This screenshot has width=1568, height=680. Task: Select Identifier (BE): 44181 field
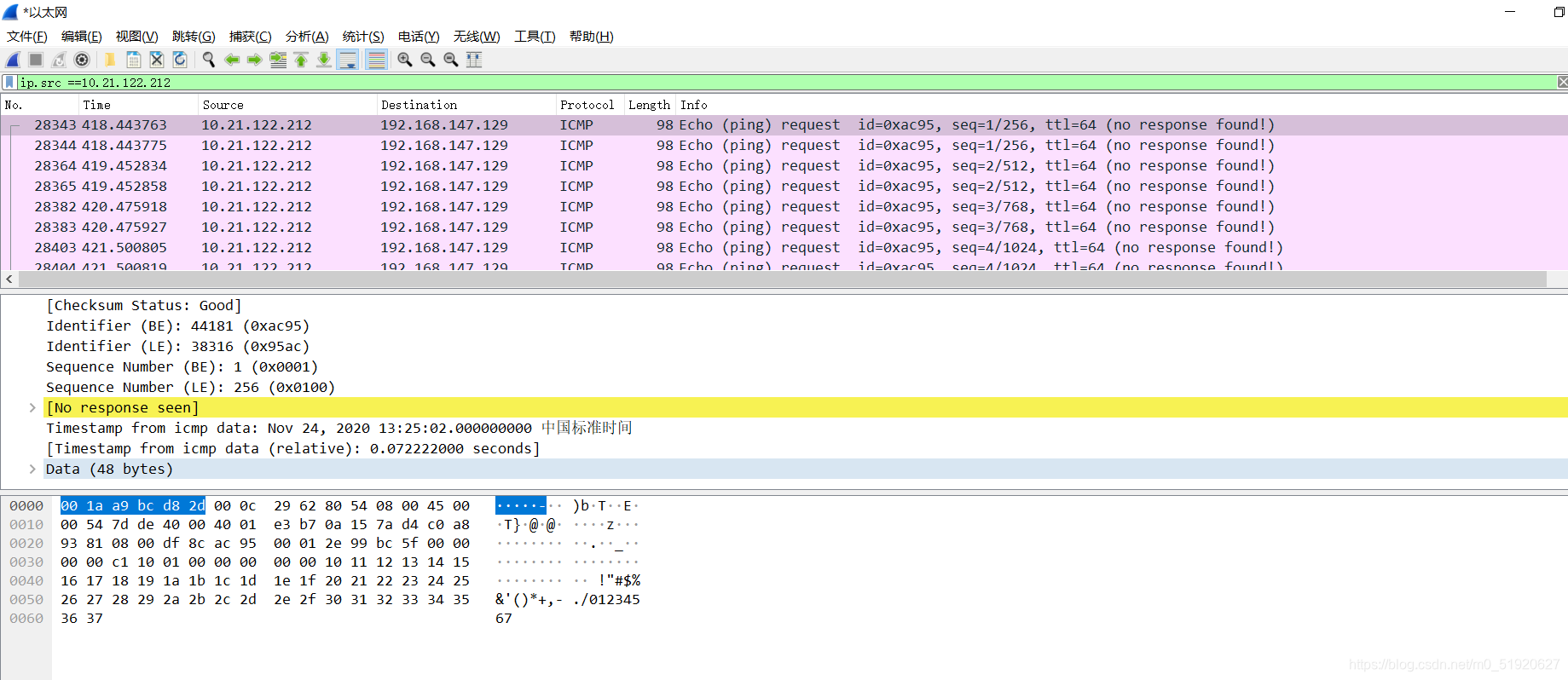pyautogui.click(x=178, y=326)
